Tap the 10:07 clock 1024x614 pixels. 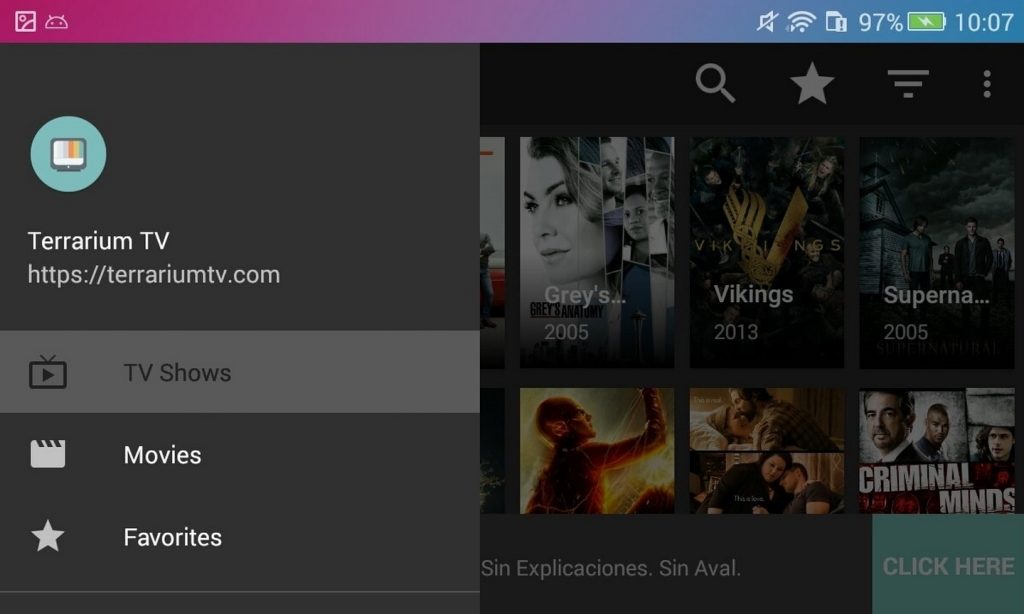click(984, 22)
